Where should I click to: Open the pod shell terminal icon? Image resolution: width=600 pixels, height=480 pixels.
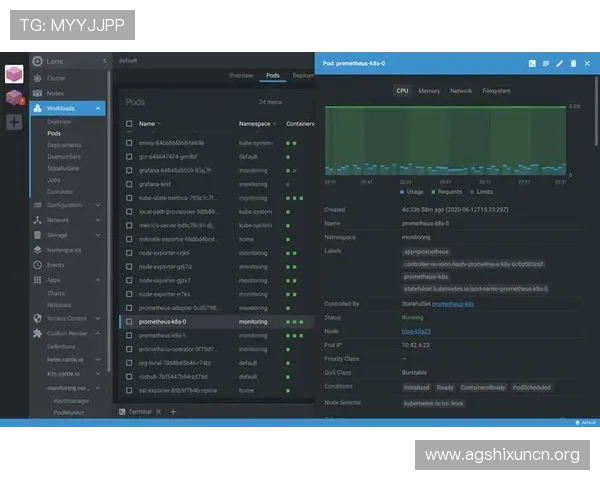[532, 64]
